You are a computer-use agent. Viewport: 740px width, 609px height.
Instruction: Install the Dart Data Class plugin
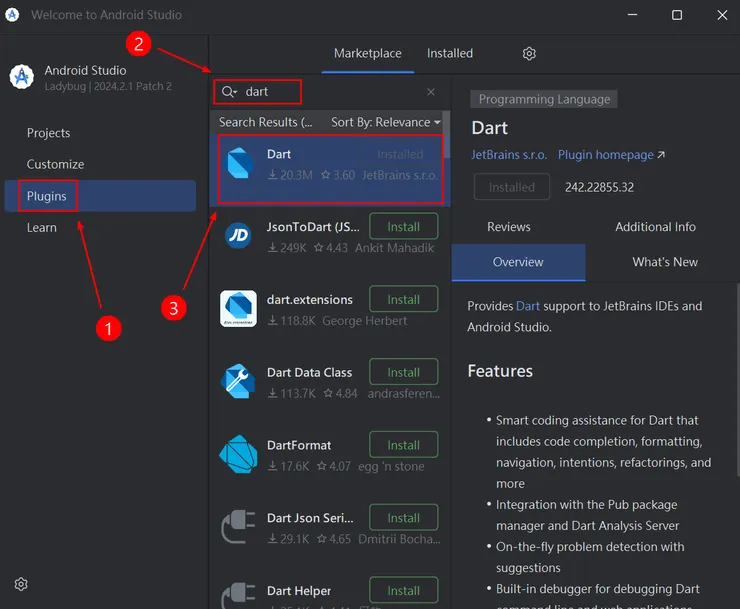pos(404,372)
